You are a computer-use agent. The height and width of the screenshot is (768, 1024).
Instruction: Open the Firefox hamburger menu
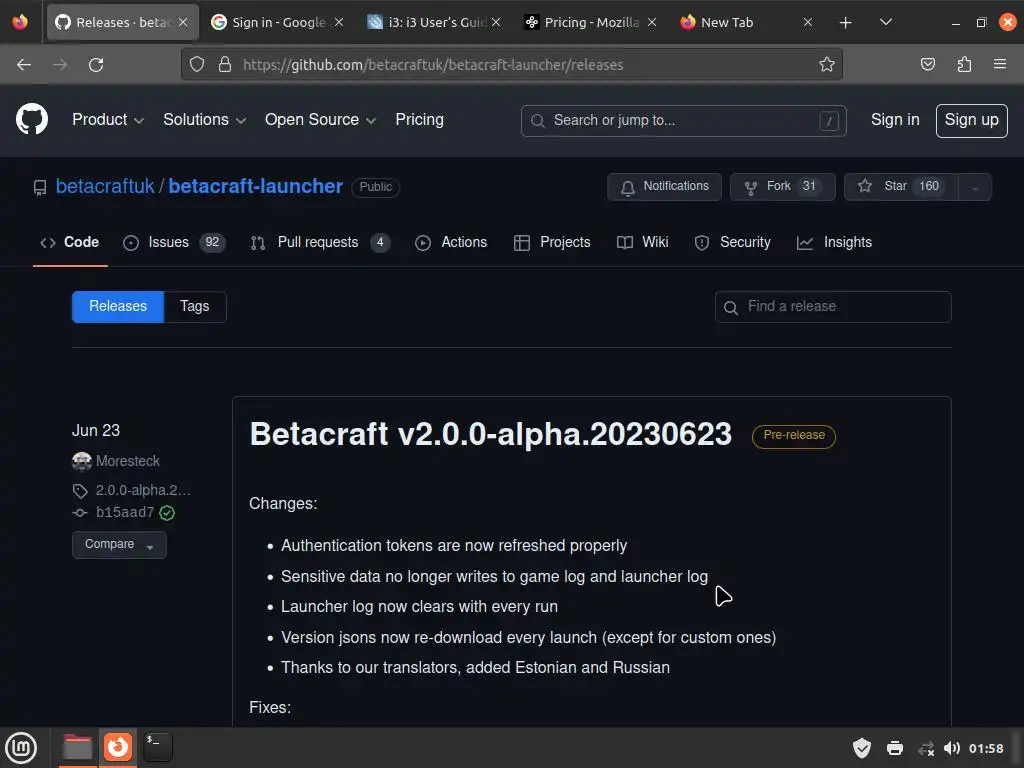(x=1000, y=64)
